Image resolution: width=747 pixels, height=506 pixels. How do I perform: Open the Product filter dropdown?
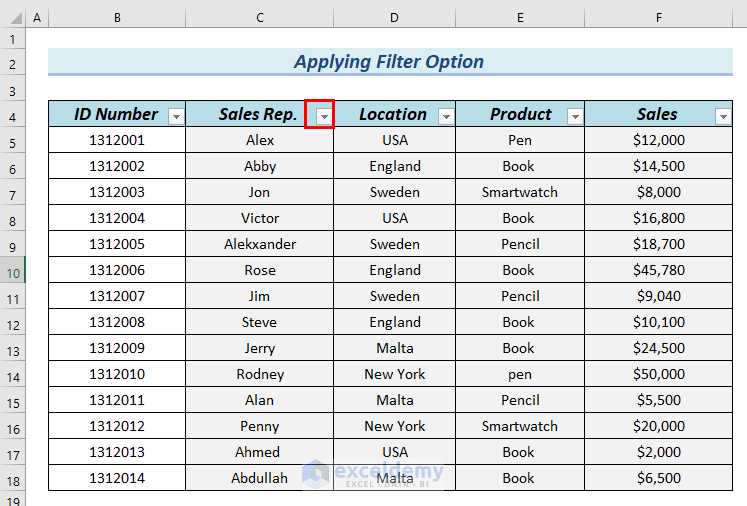pos(575,116)
